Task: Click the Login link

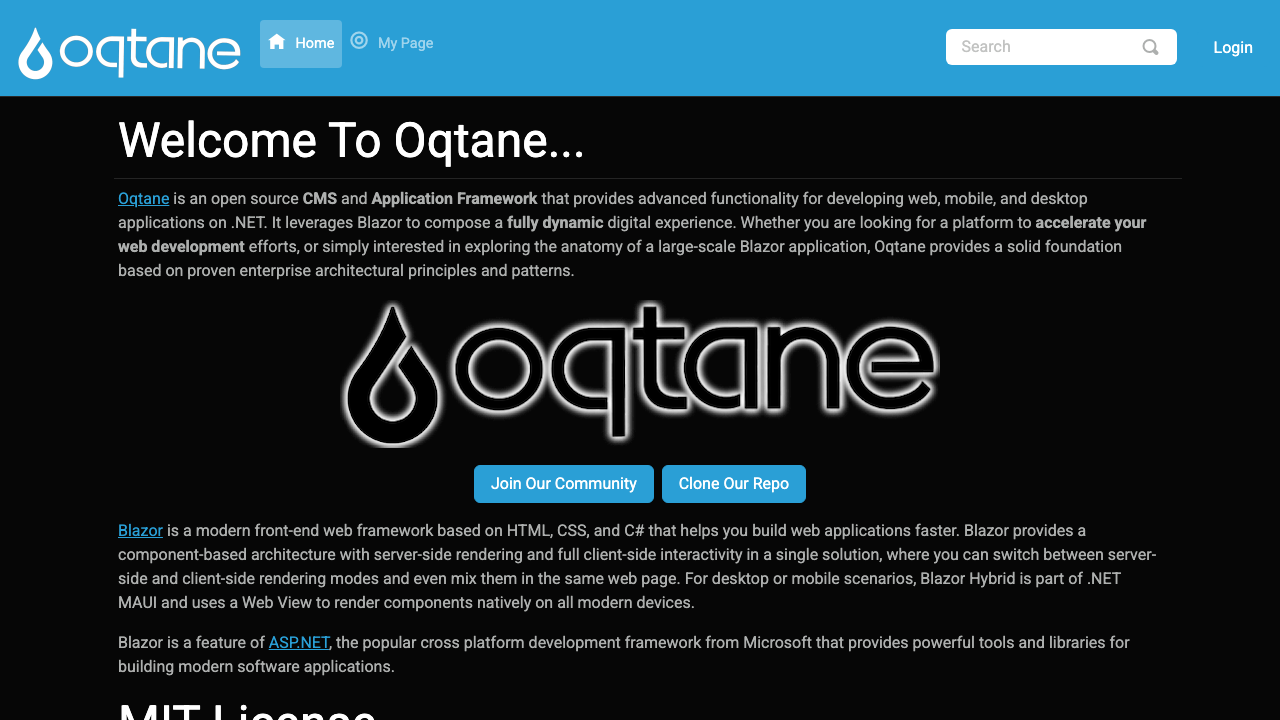Action: click(x=1233, y=48)
